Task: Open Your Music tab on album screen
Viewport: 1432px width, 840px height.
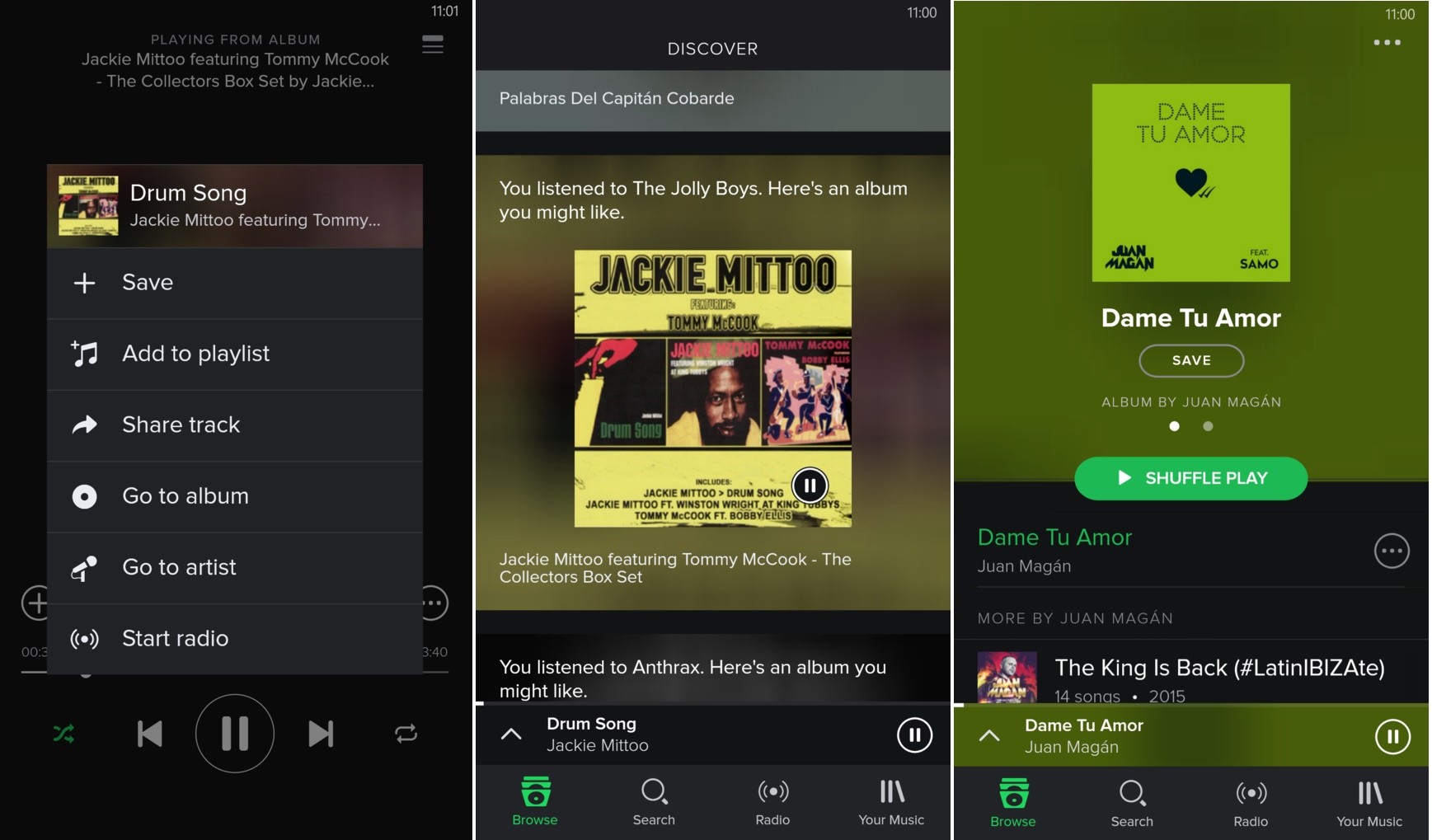Action: 1369,804
